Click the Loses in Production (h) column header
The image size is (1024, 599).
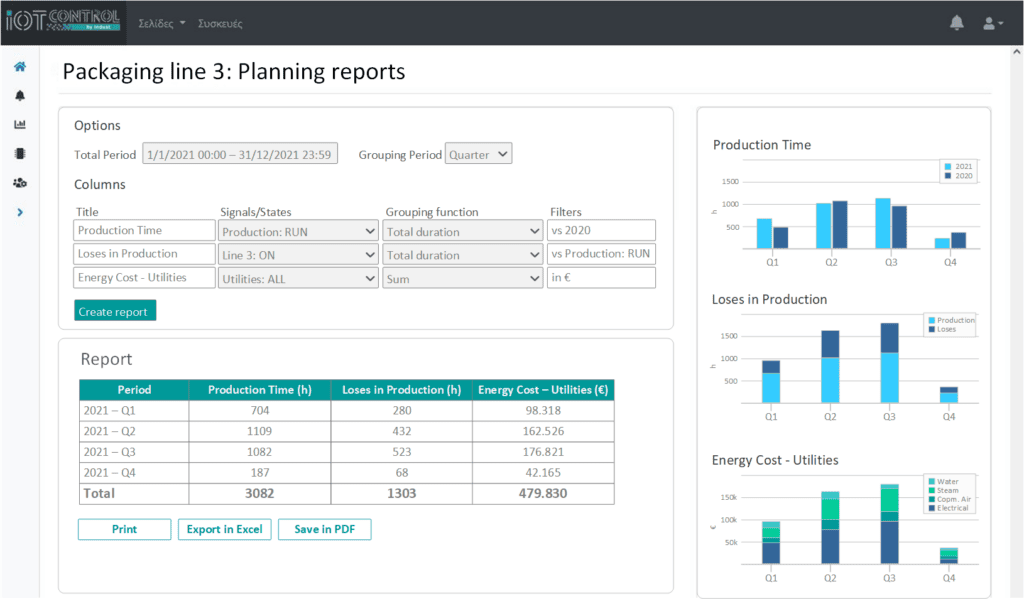[x=402, y=390]
